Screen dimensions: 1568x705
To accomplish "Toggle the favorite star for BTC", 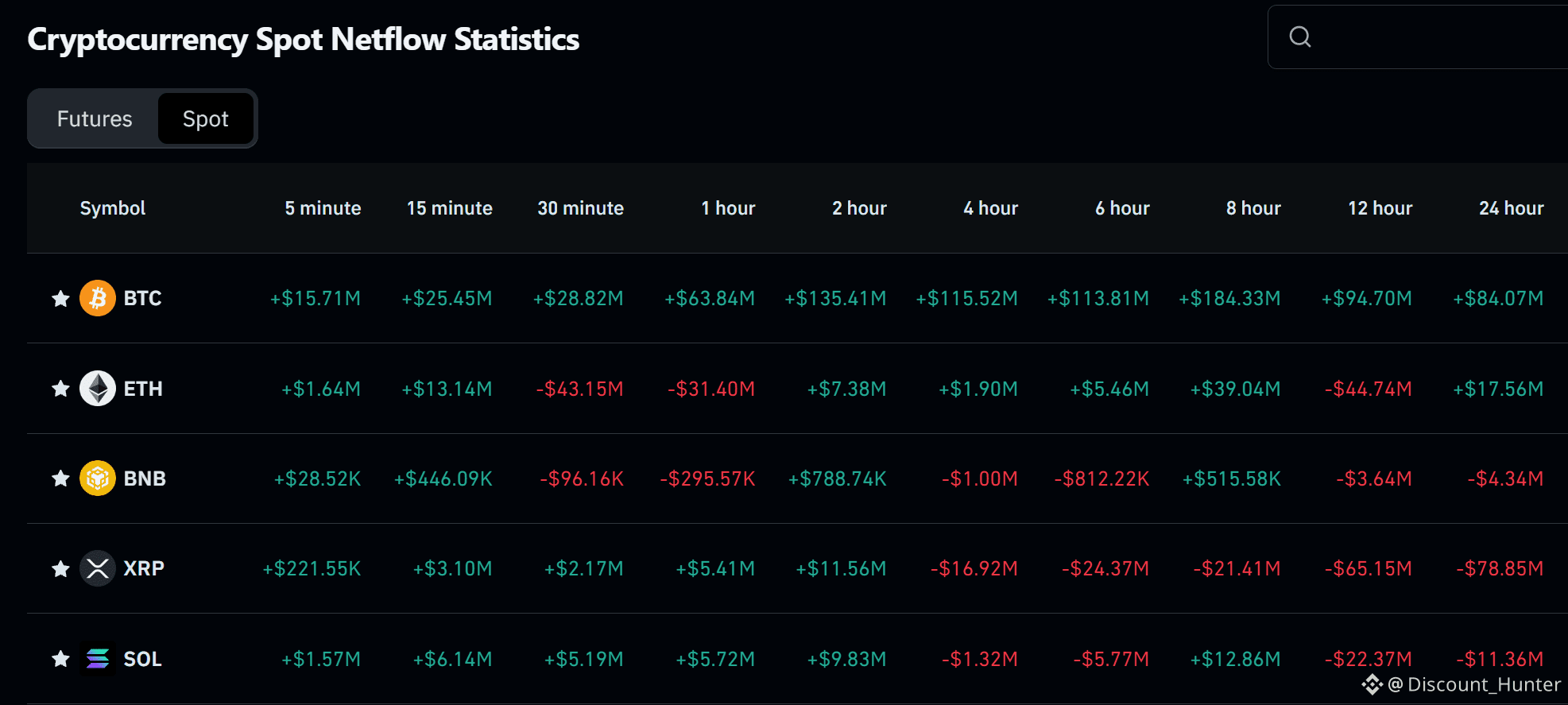I will point(60,298).
